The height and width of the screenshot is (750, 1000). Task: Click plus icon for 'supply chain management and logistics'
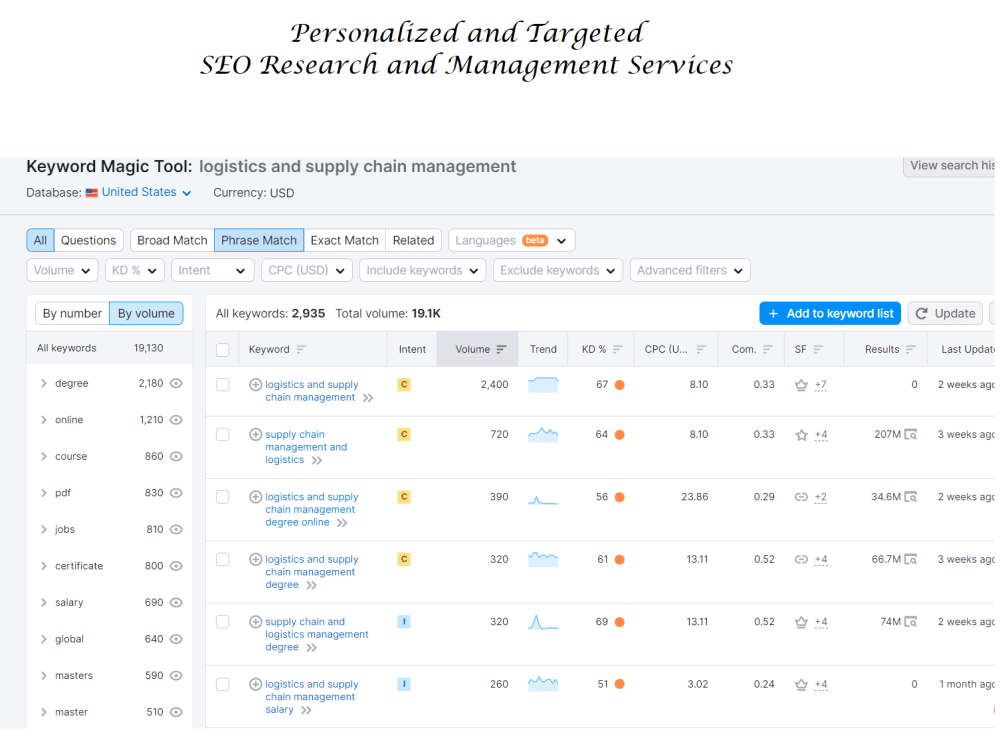click(x=255, y=434)
